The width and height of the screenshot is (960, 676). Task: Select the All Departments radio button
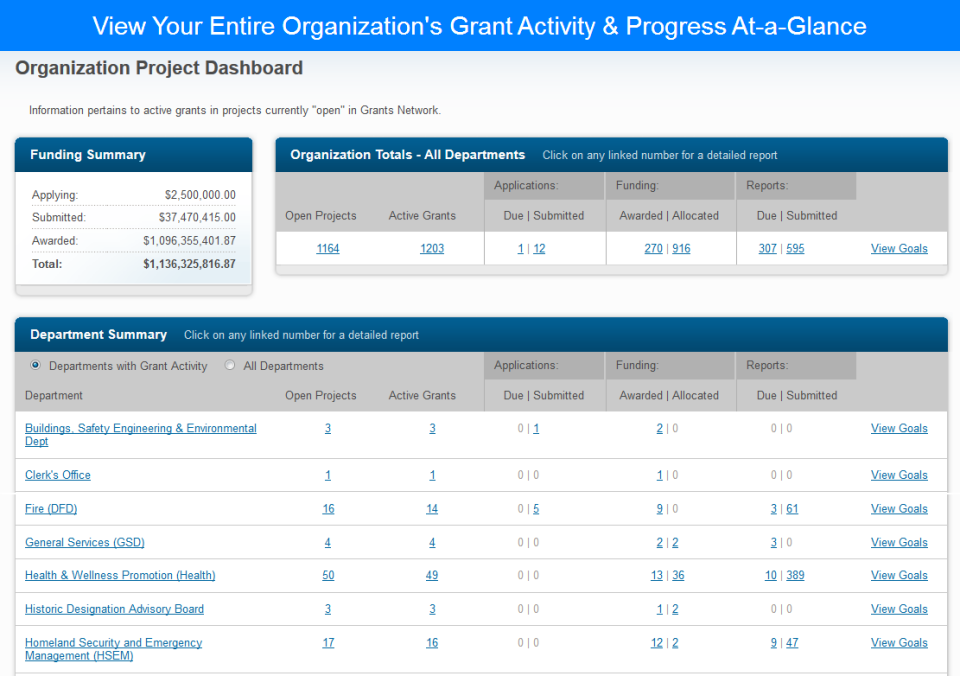pos(229,366)
